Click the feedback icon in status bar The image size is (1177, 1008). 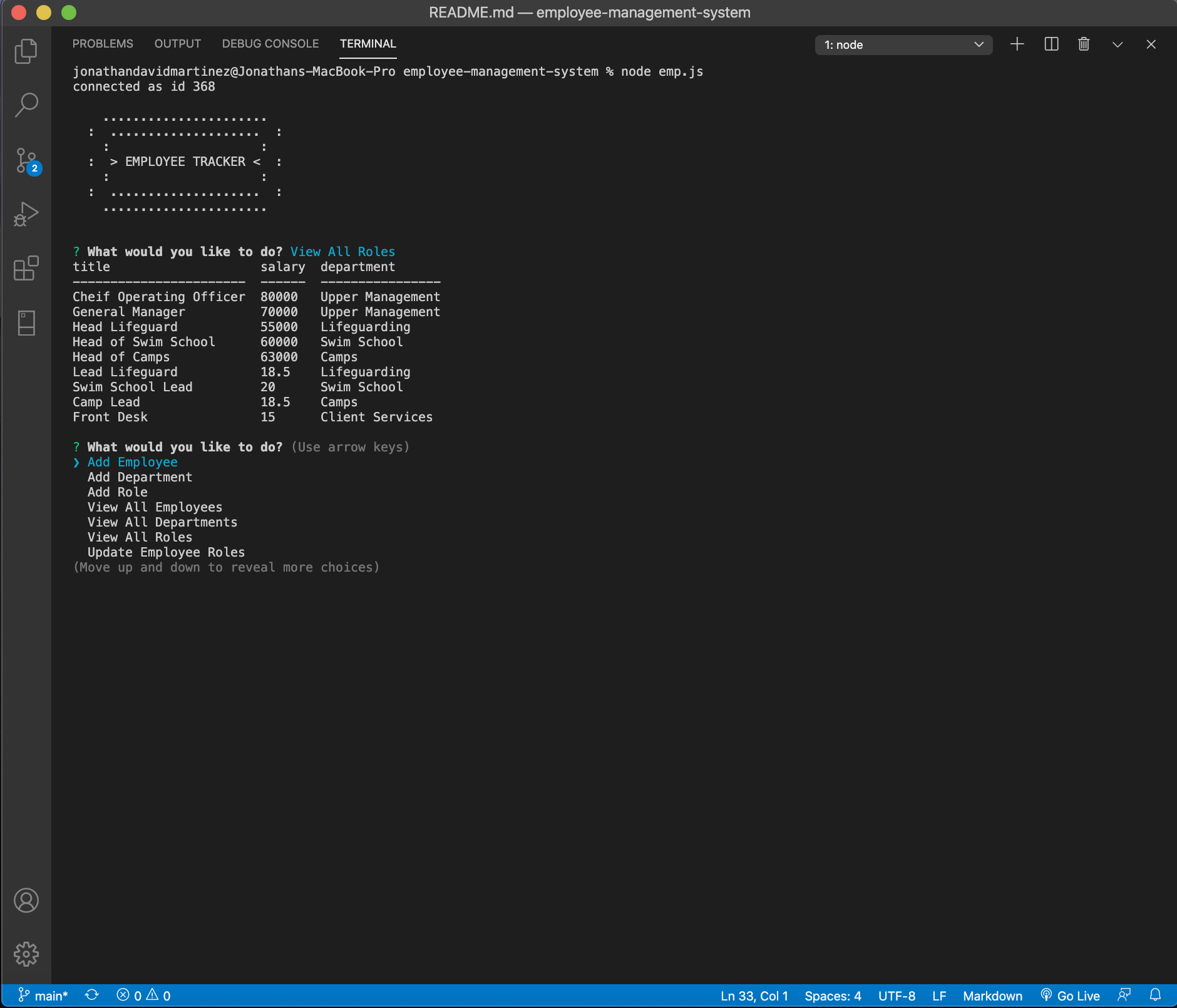coord(1124,995)
